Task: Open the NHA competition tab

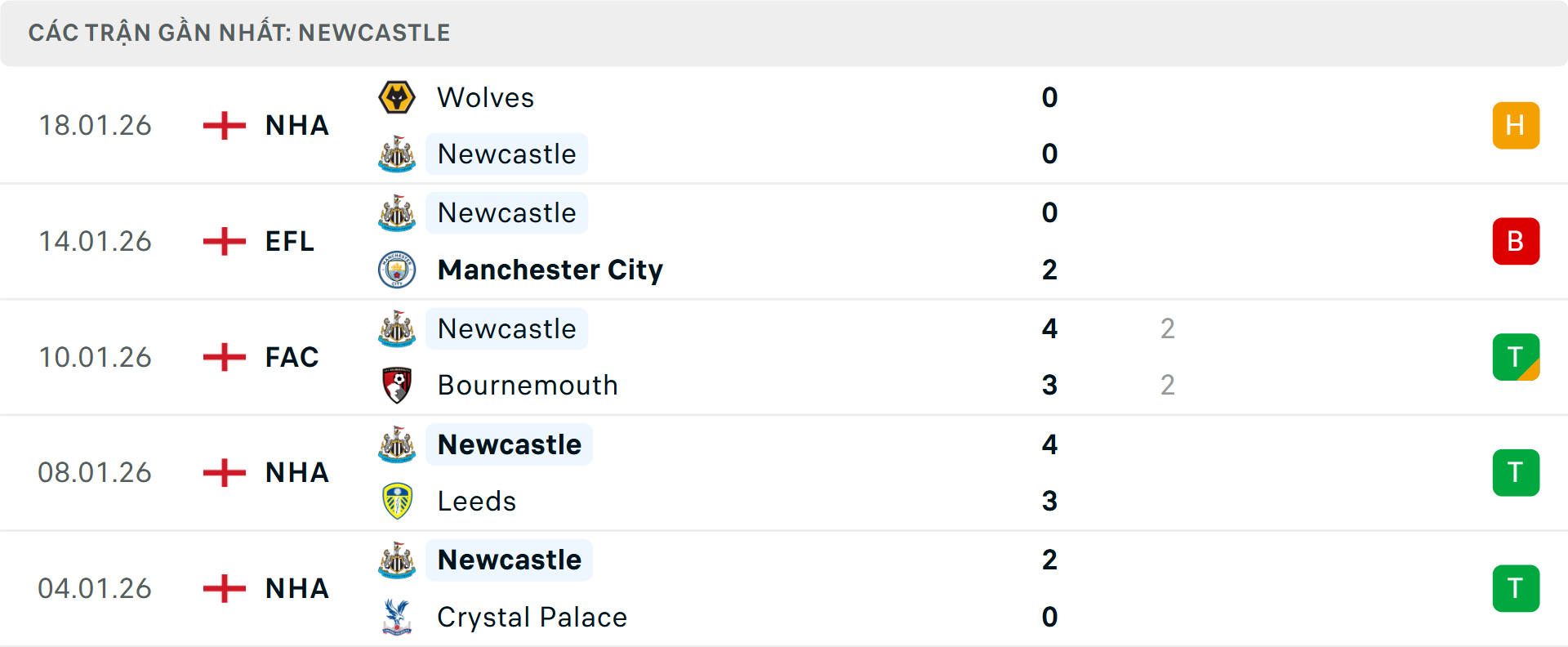Action: coord(296,125)
